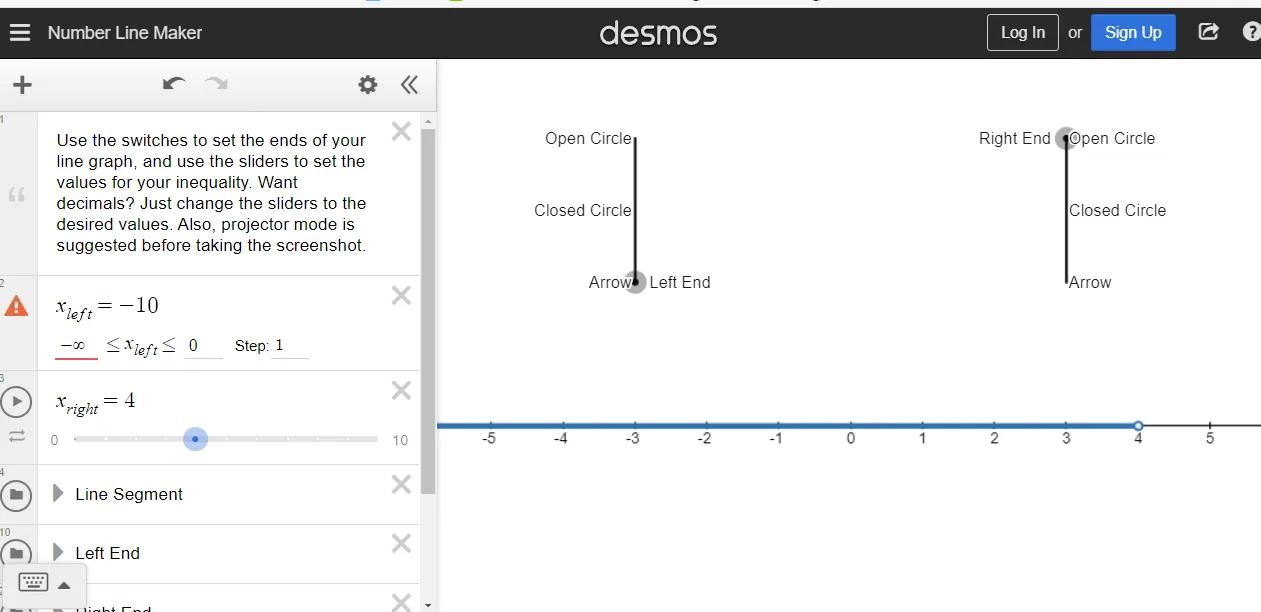The image size is (1261, 612).
Task: Click the Right End switch point at Open Circle
Action: pyautogui.click(x=1066, y=138)
